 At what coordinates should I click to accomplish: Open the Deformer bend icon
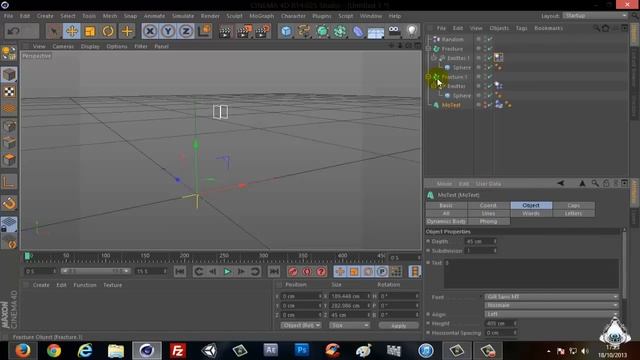[x=358, y=31]
